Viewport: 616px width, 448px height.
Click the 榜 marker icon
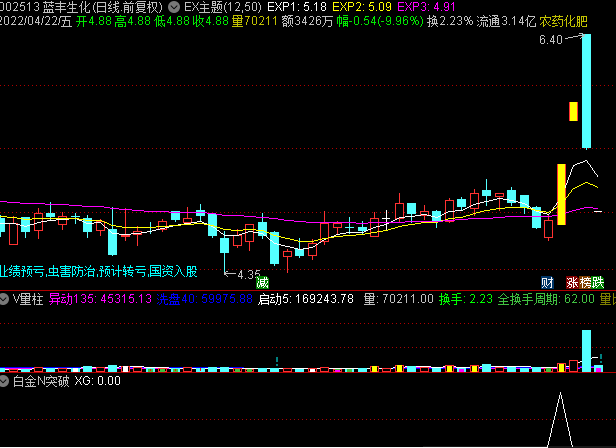pyautogui.click(x=585, y=282)
